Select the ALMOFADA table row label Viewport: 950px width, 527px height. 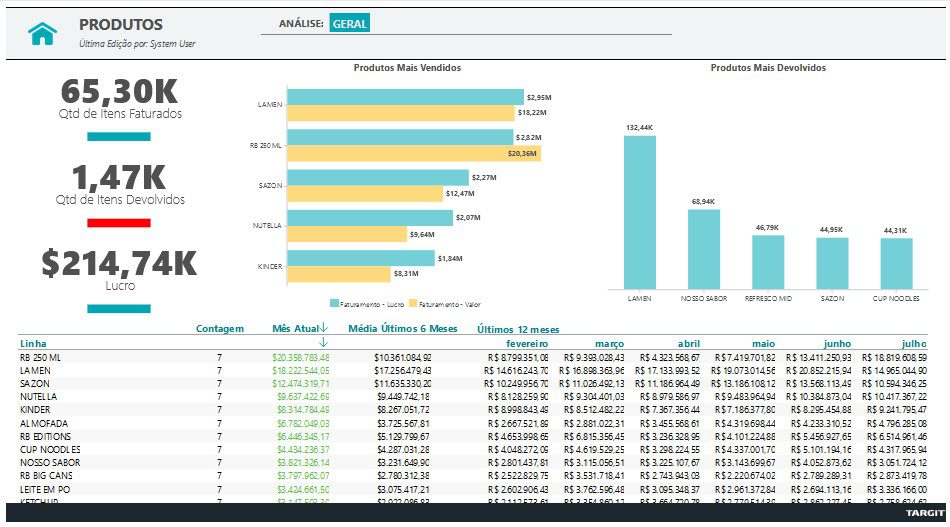pyautogui.click(x=44, y=423)
